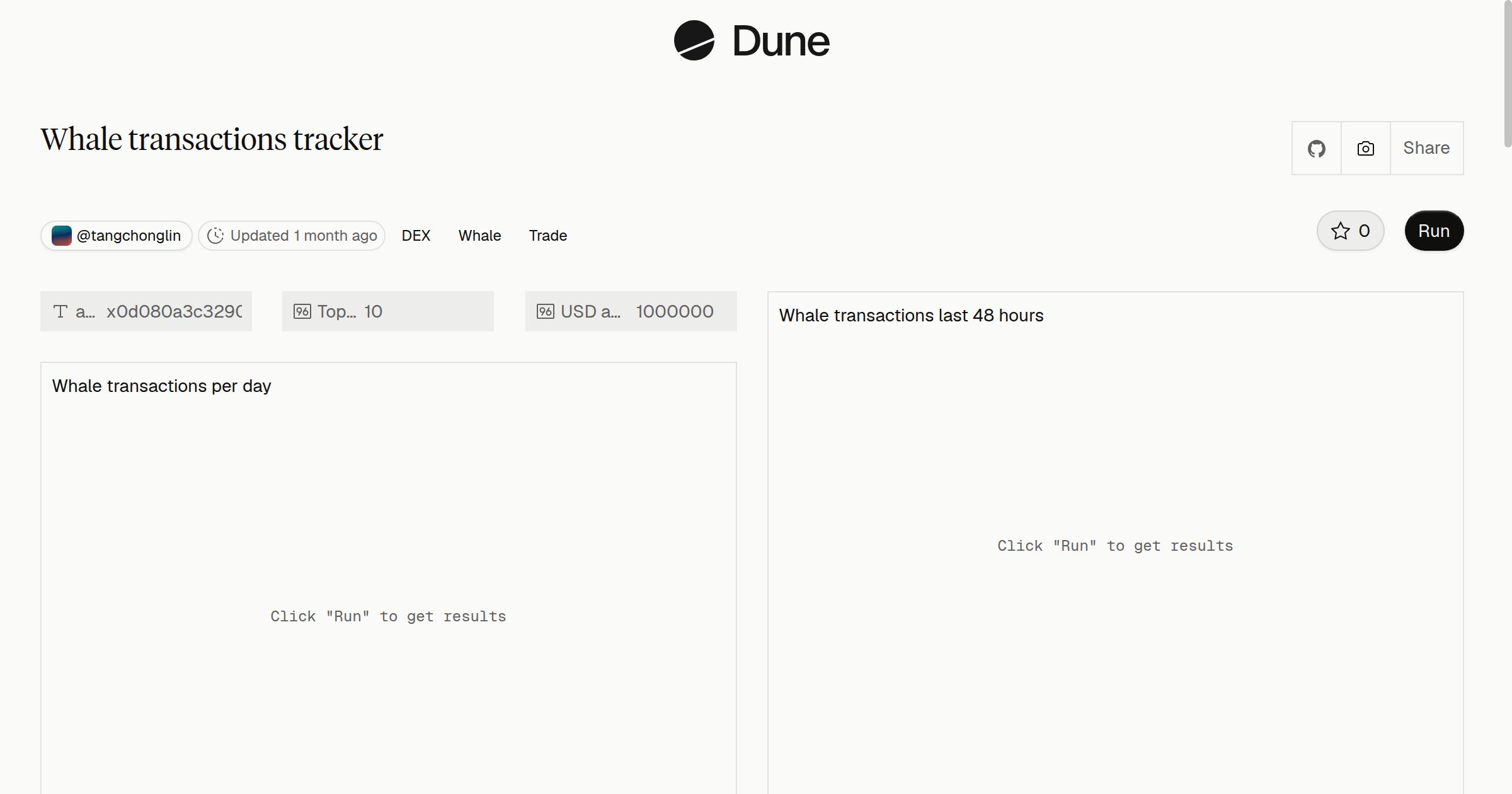This screenshot has width=1512, height=794.
Task: Click the Dune wordmark text
Action: (x=781, y=42)
